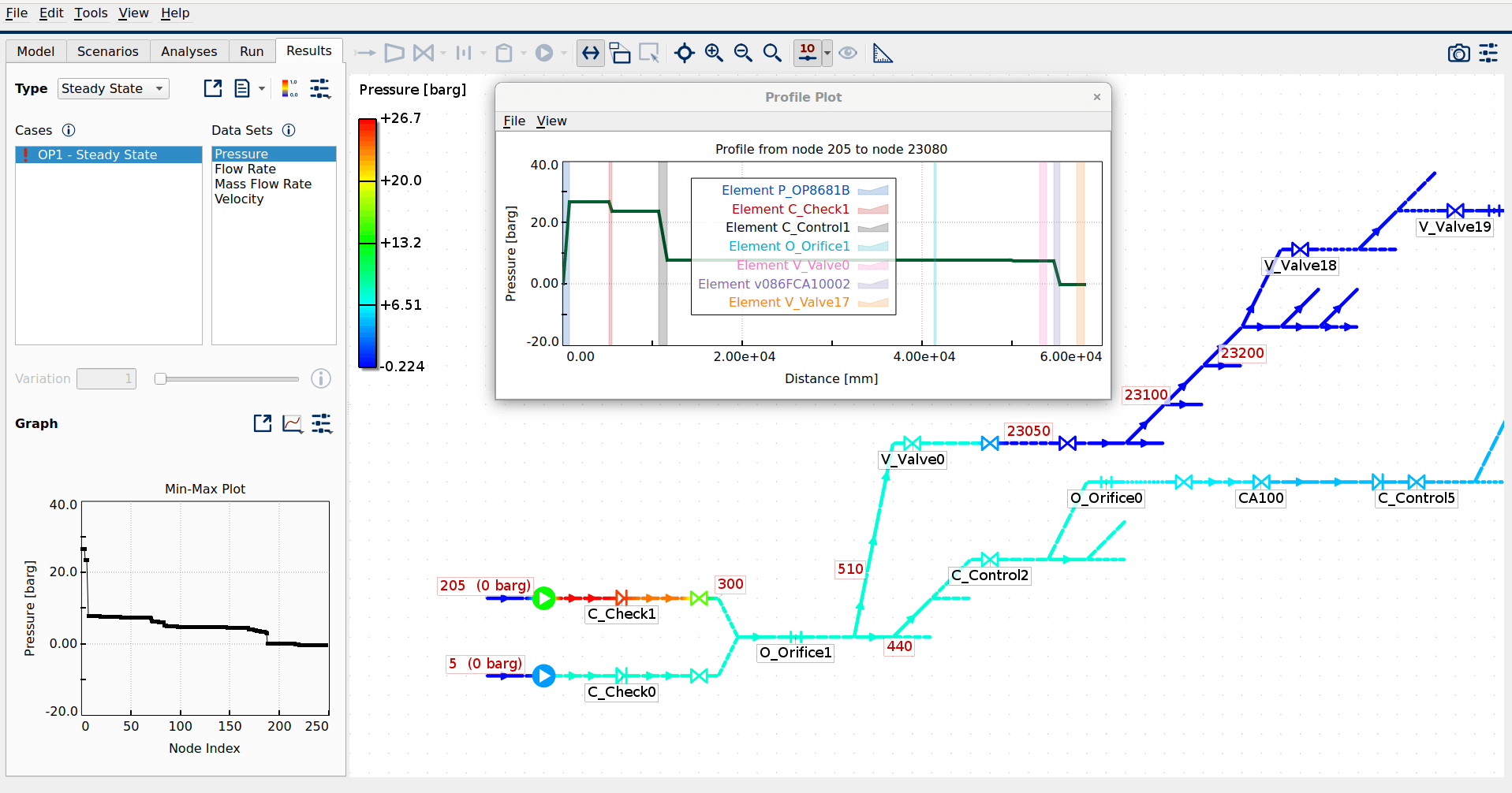
Task: Click info icon next to Cases
Action: click(69, 130)
